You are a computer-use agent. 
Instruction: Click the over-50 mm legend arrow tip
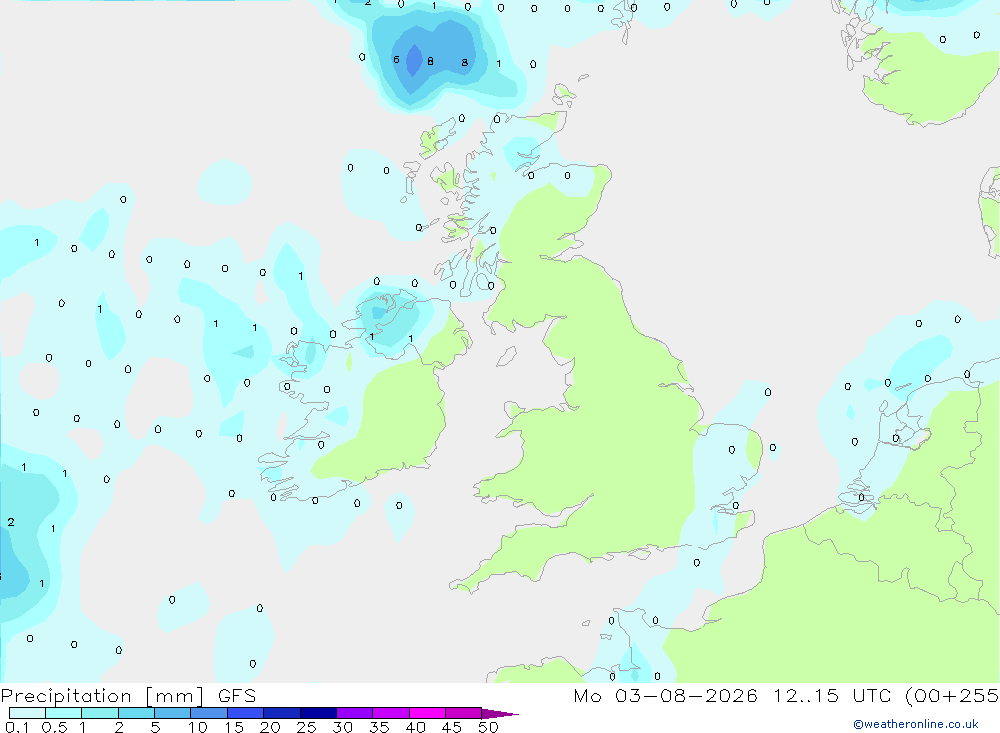500,713
